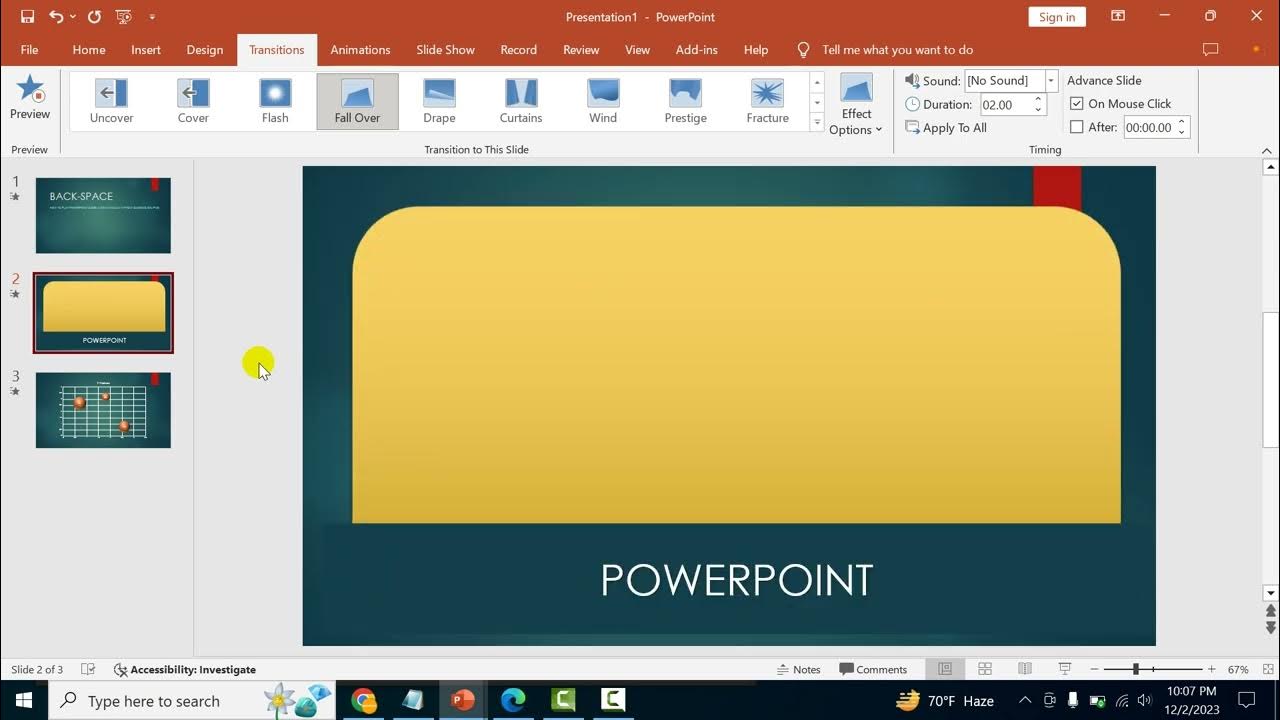Enable the After timing checkbox

[x=1077, y=127]
